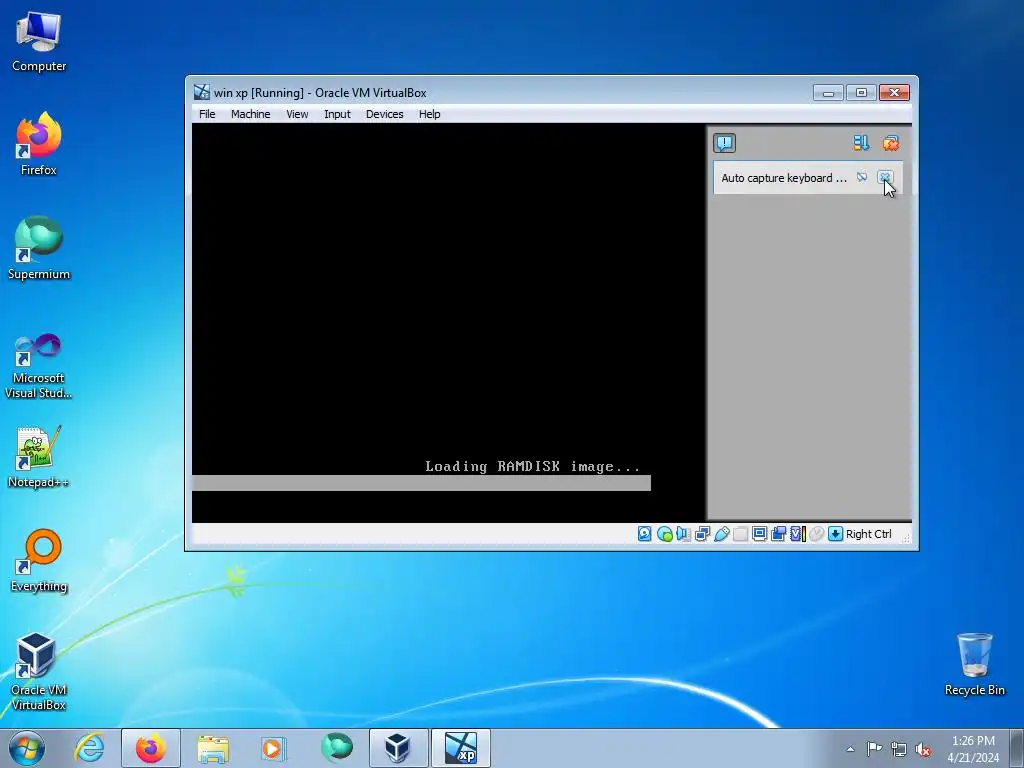
Task: Click inside the VM screen showing Loading RAMDISK
Action: coord(448,323)
